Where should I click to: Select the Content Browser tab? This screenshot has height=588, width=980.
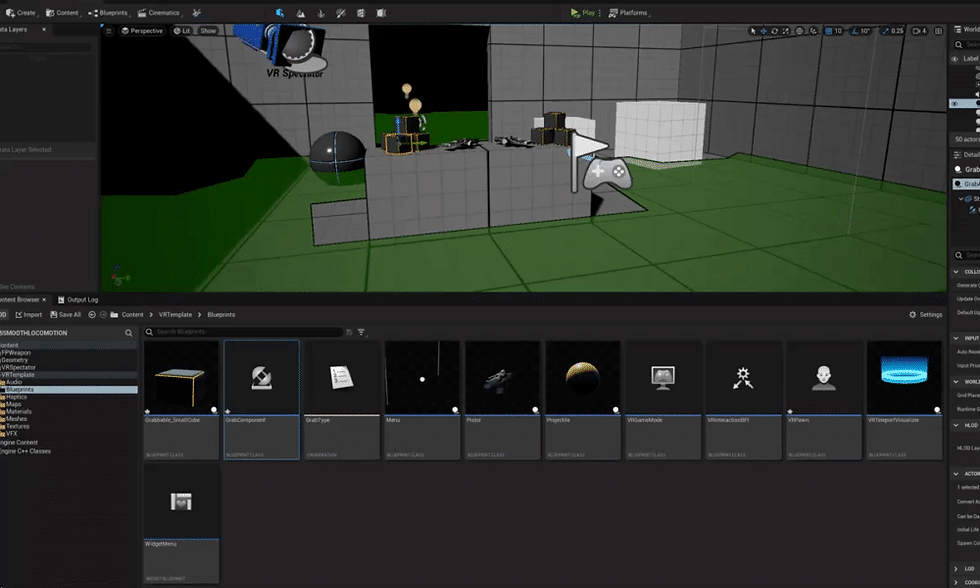[22, 299]
